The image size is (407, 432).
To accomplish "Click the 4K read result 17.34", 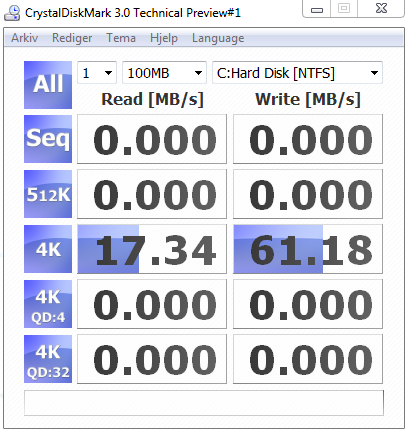I will [152, 249].
